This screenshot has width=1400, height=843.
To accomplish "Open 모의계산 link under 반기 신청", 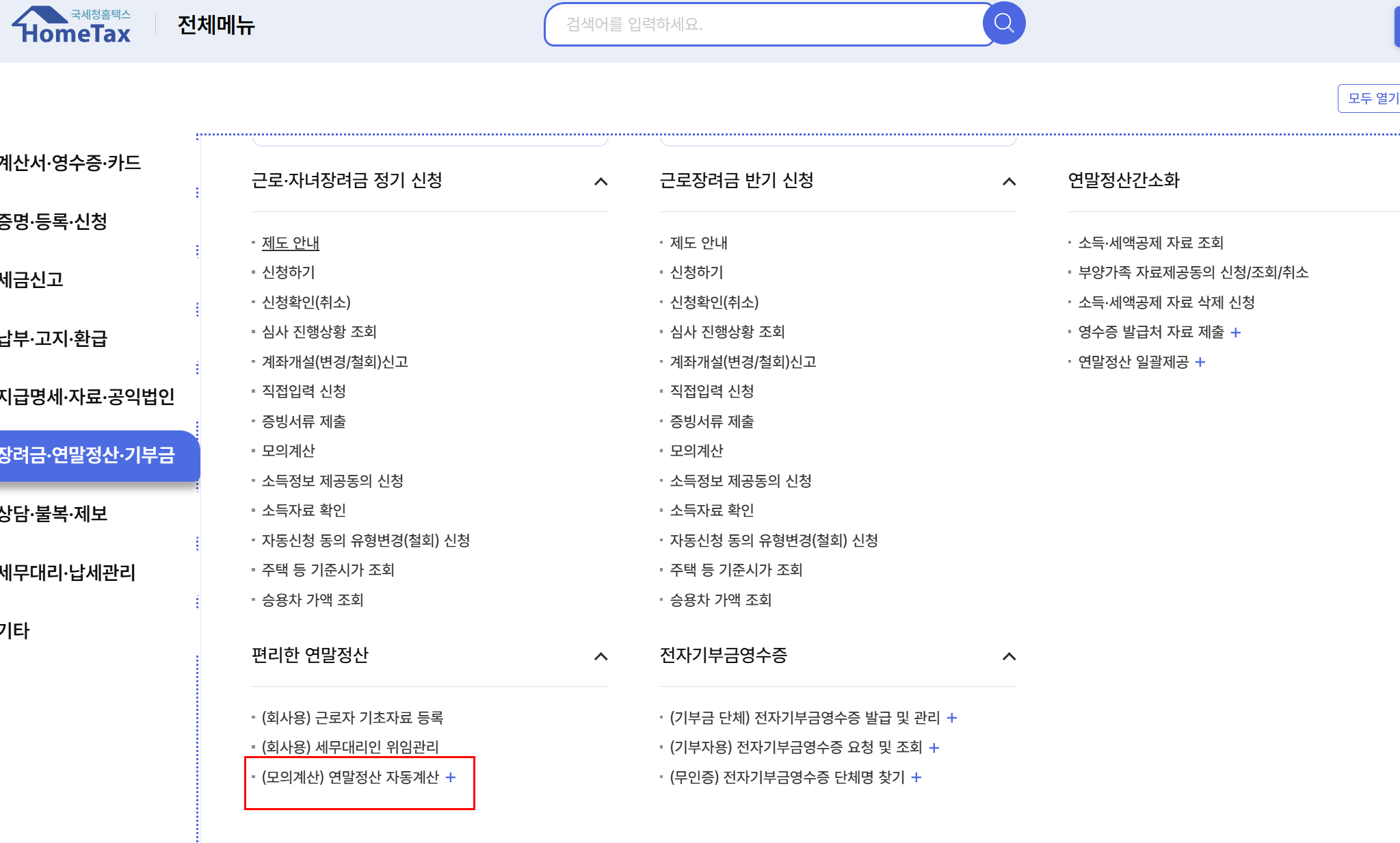I will tap(696, 451).
